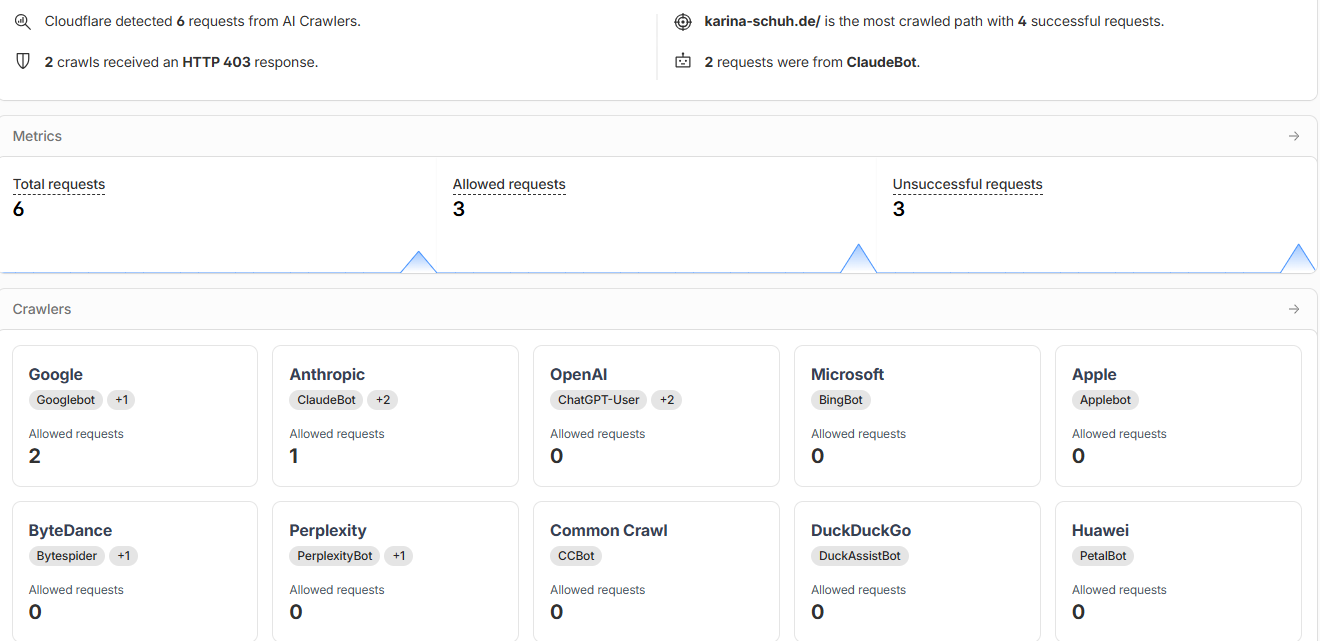Image resolution: width=1320 pixels, height=641 pixels.
Task: Click the ClaudeBot tag
Action: (327, 400)
